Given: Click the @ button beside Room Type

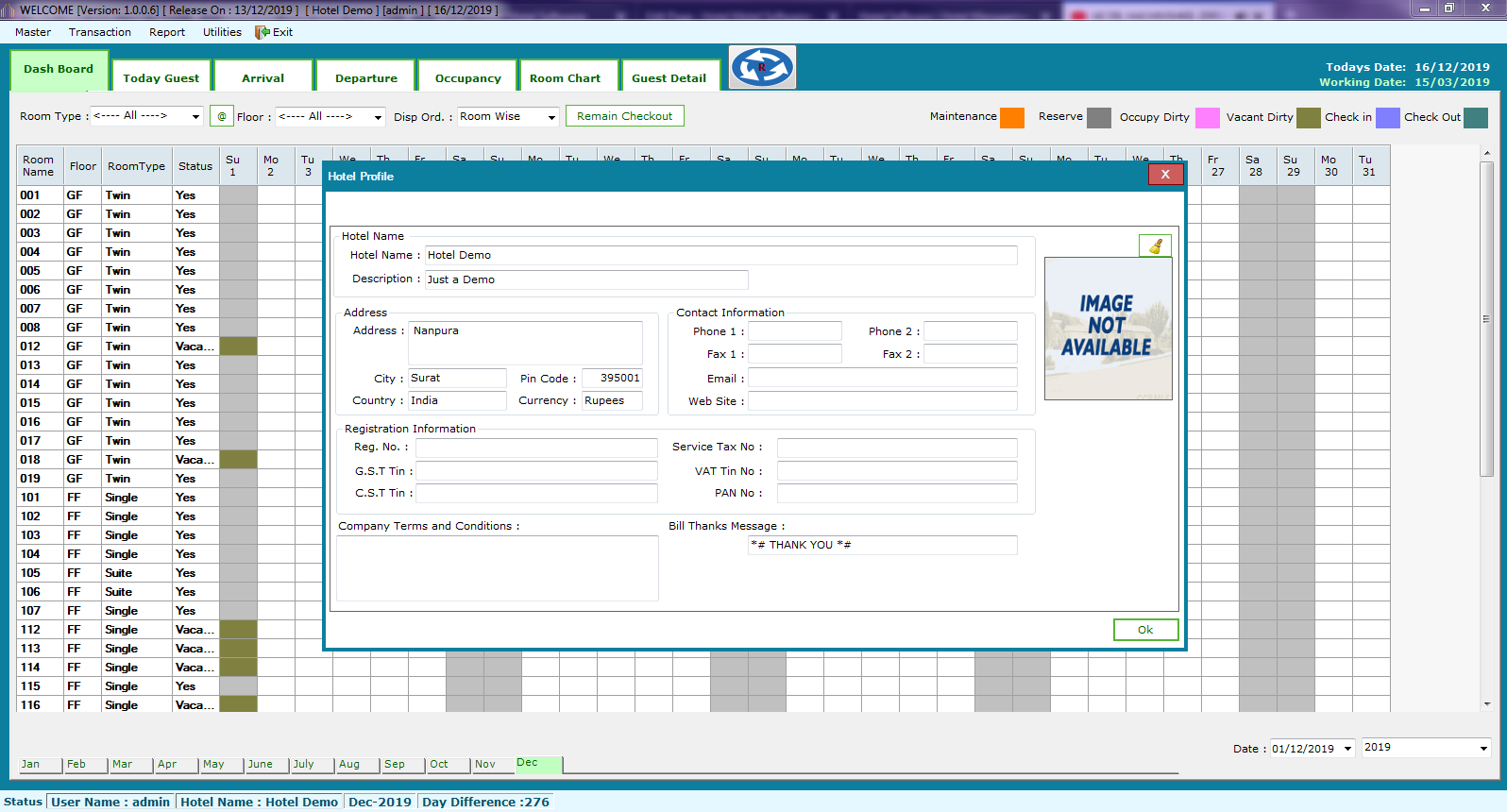Looking at the screenshot, I should point(222,116).
